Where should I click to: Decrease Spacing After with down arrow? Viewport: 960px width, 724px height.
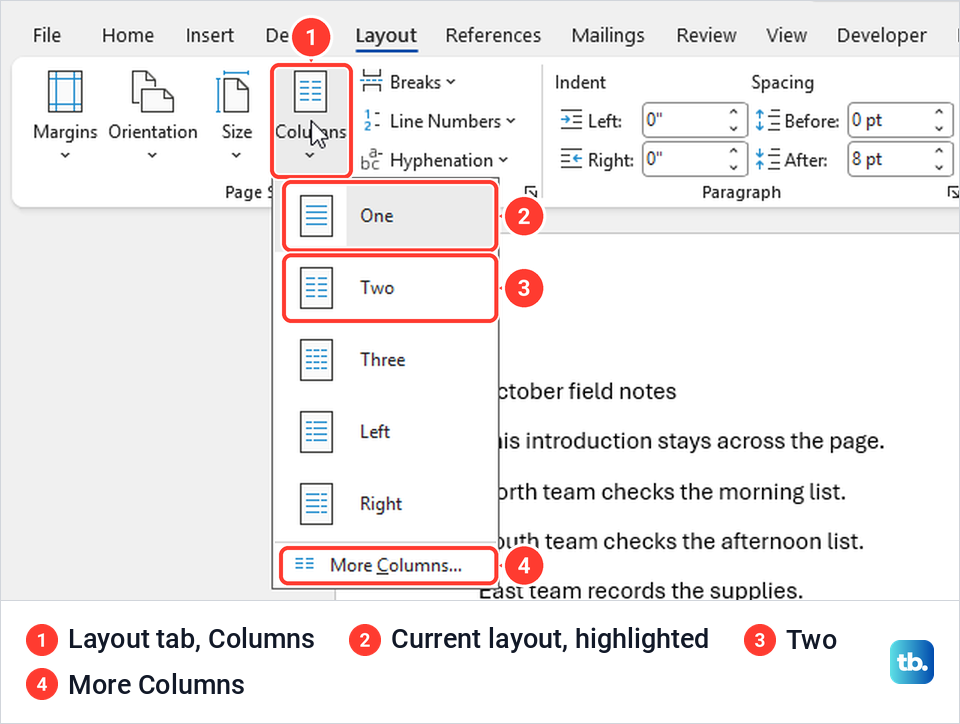[x=939, y=167]
